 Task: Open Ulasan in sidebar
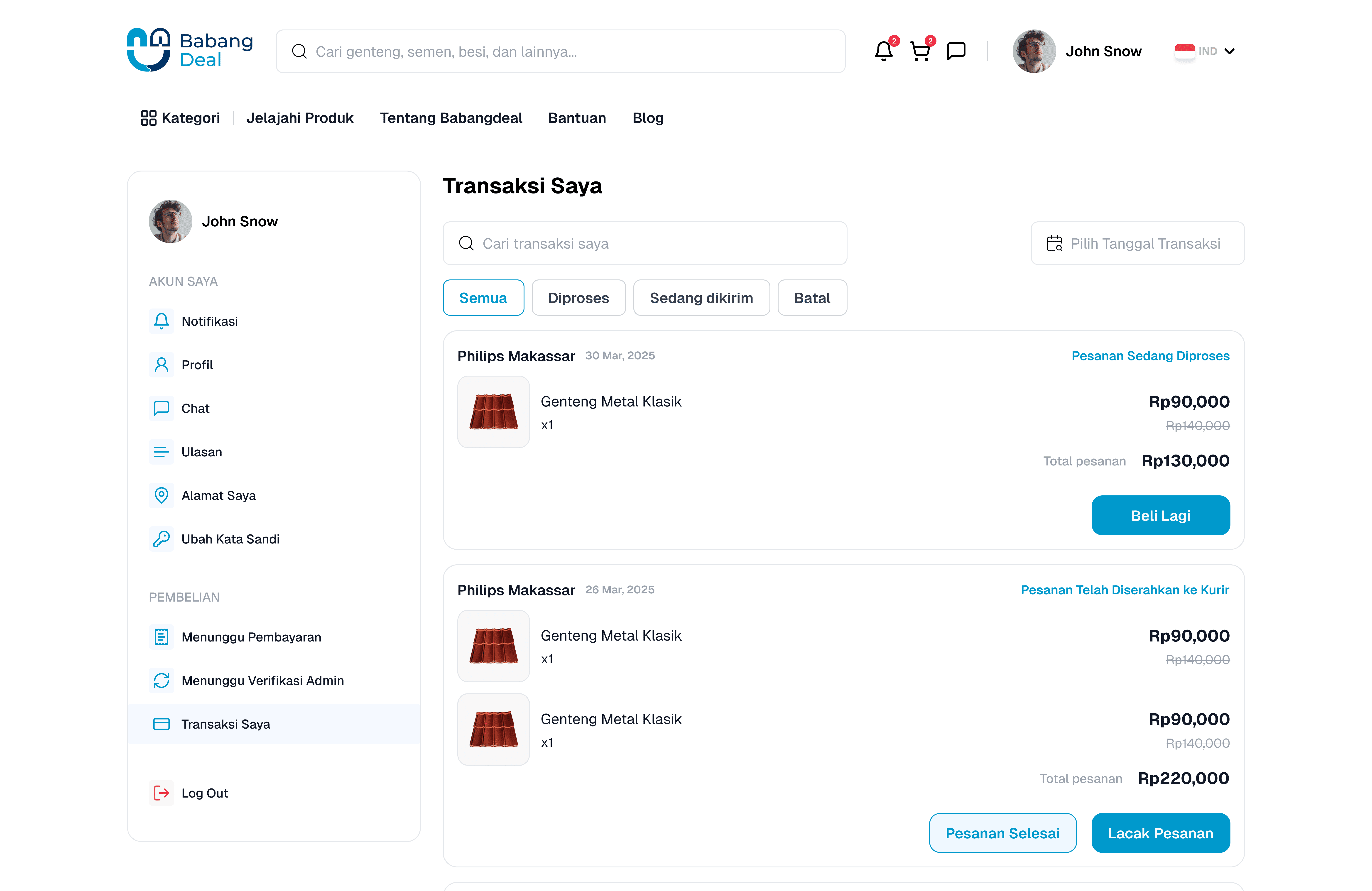pos(201,452)
